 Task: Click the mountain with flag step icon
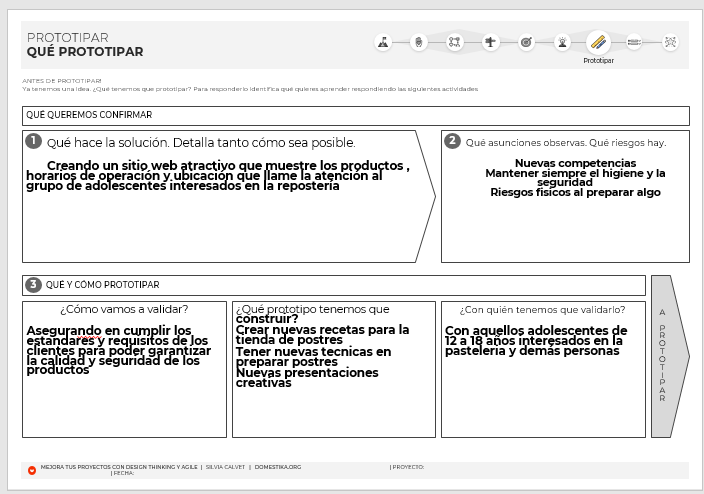click(x=383, y=42)
